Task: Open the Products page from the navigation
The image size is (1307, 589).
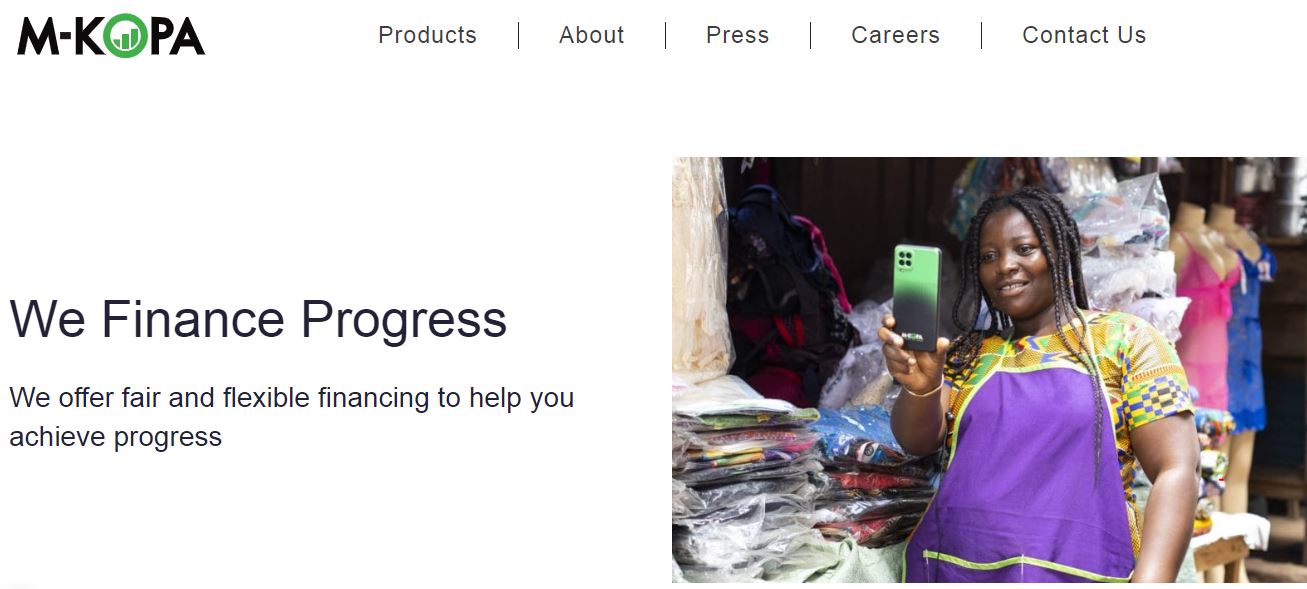Action: (427, 35)
